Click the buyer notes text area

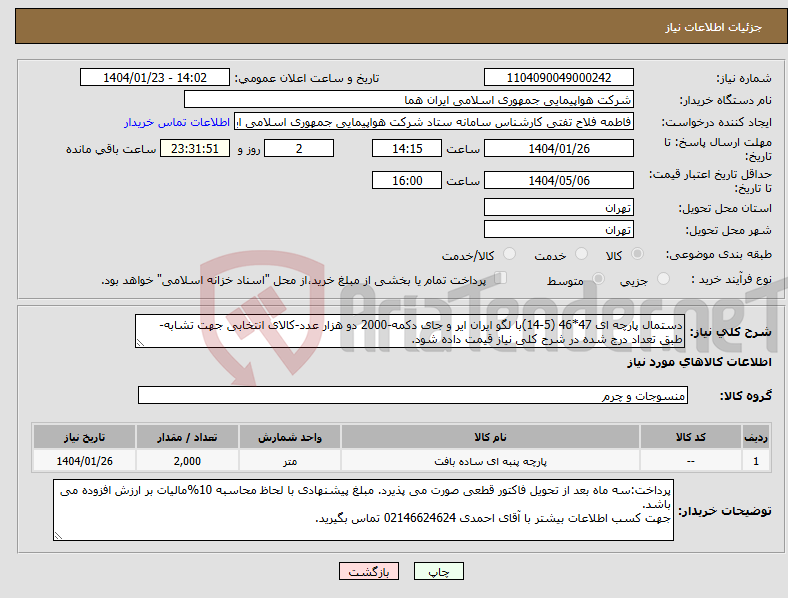[x=363, y=510]
